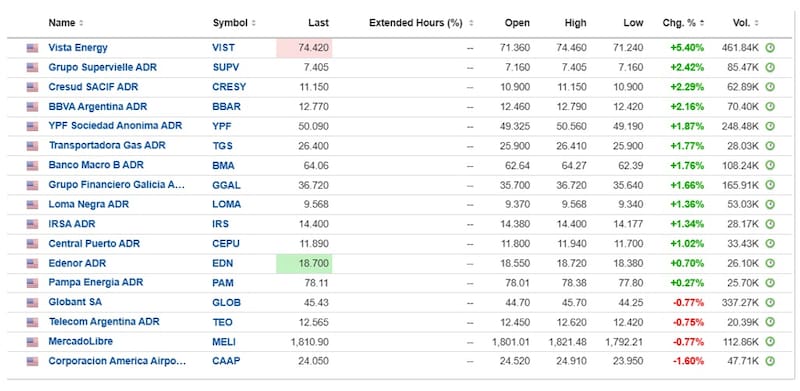Screen dimensions: 800x391
Task: Click the clock icon in Vista Energy row
Action: point(770,48)
